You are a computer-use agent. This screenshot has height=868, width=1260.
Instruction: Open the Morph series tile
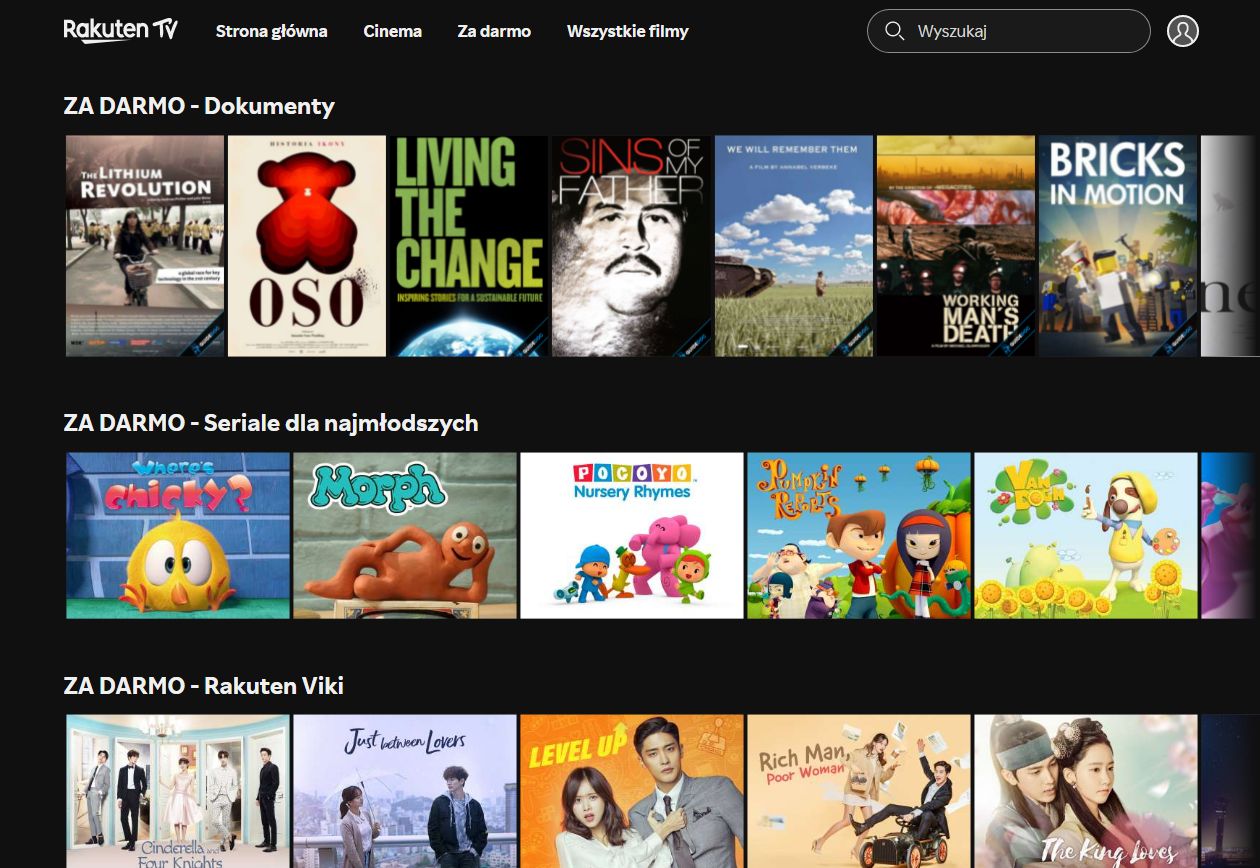click(x=405, y=536)
